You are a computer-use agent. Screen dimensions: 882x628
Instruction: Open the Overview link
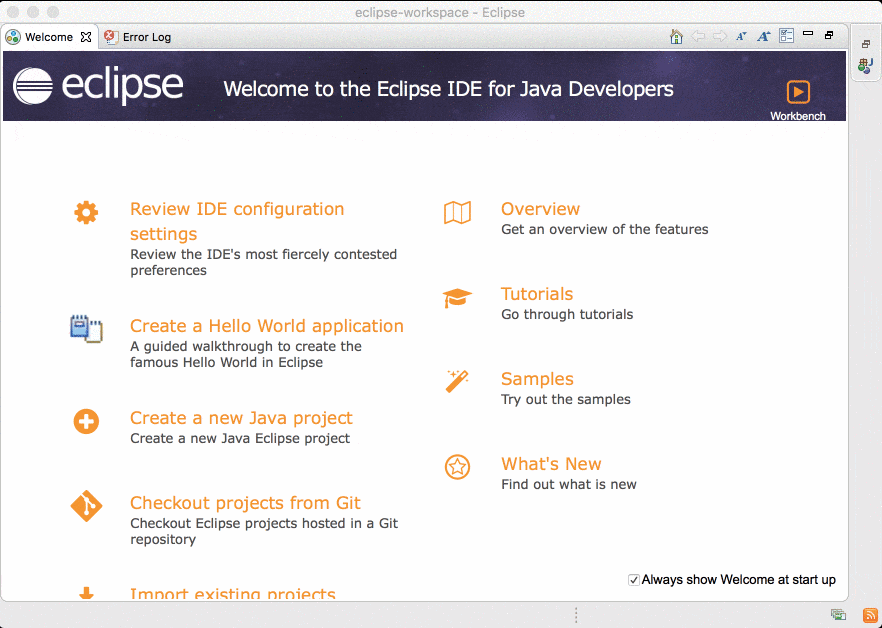[x=540, y=209]
